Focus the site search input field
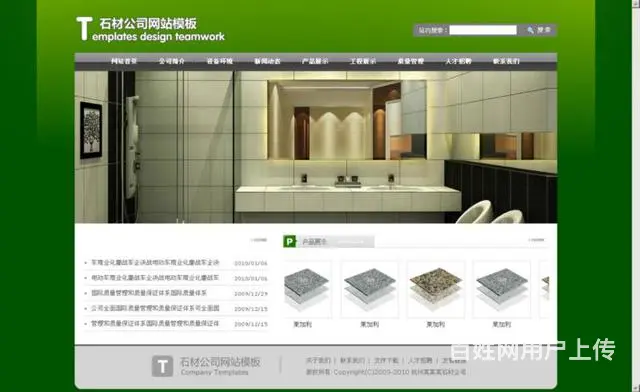Image resolution: width=640 pixels, height=392 pixels. point(483,30)
